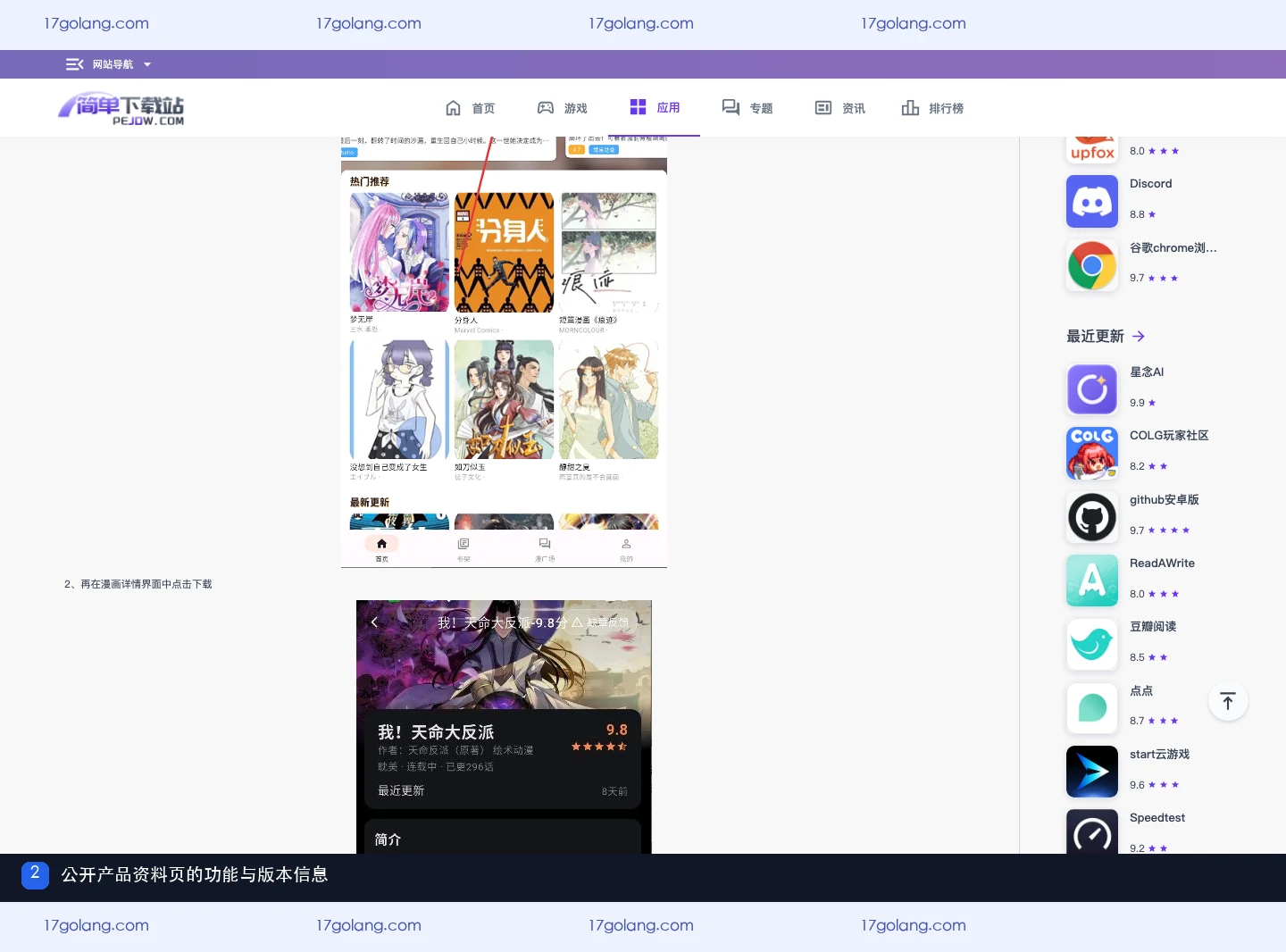
Task: Click the back-to-top arrow button
Action: (1228, 702)
